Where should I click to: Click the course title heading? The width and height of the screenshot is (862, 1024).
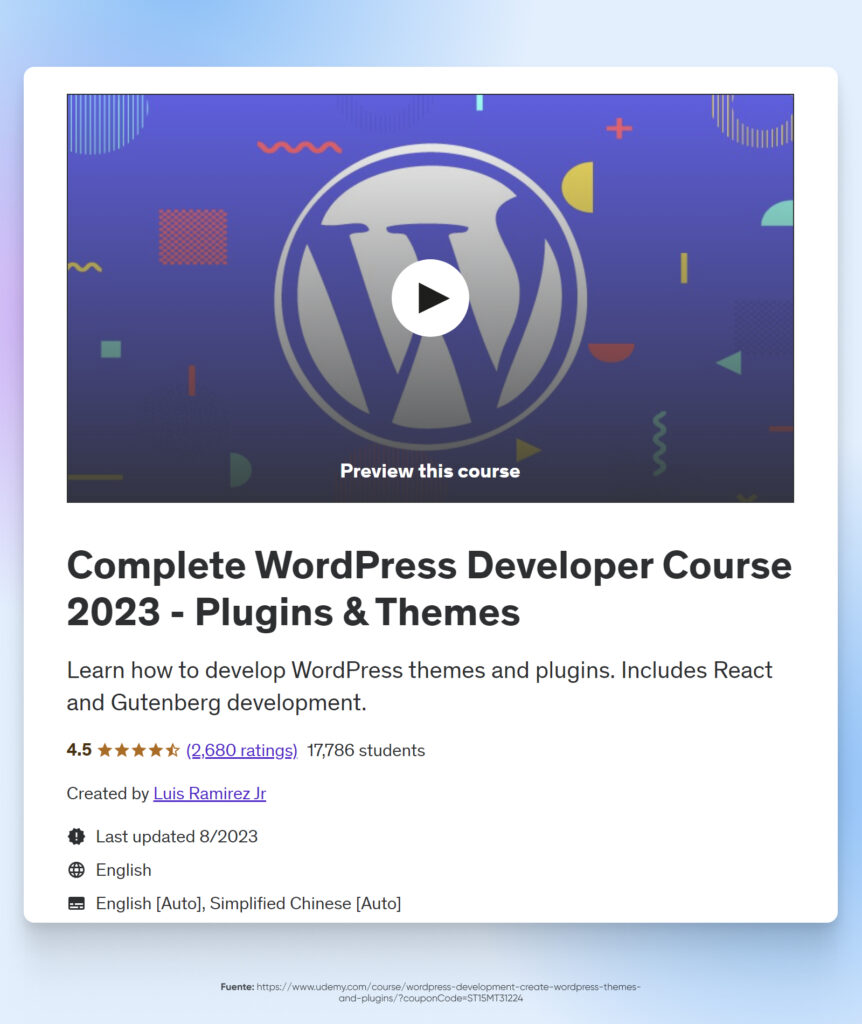[429, 588]
